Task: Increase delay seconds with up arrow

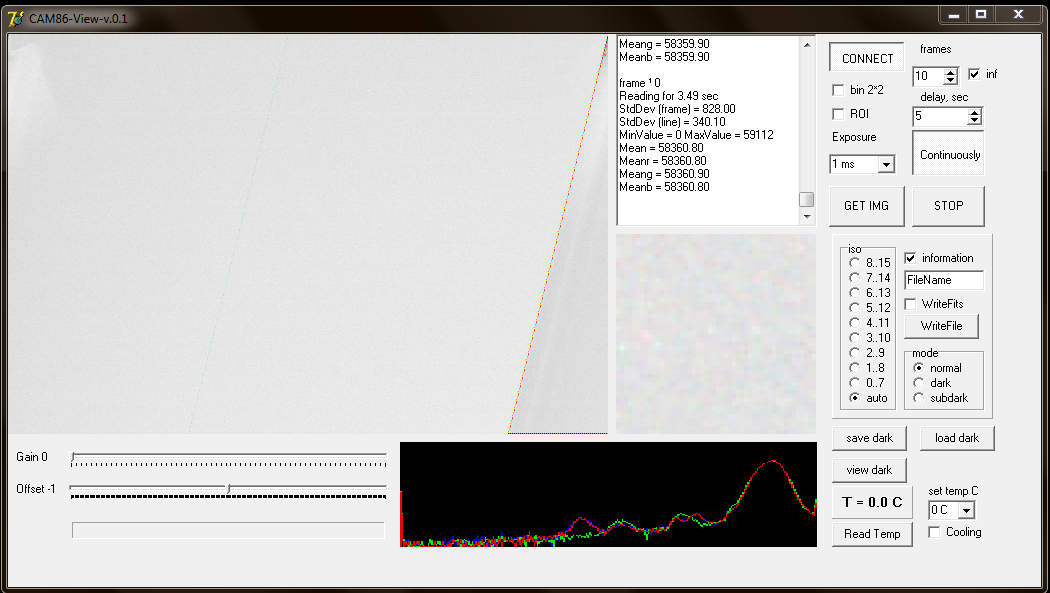Action: (x=975, y=112)
